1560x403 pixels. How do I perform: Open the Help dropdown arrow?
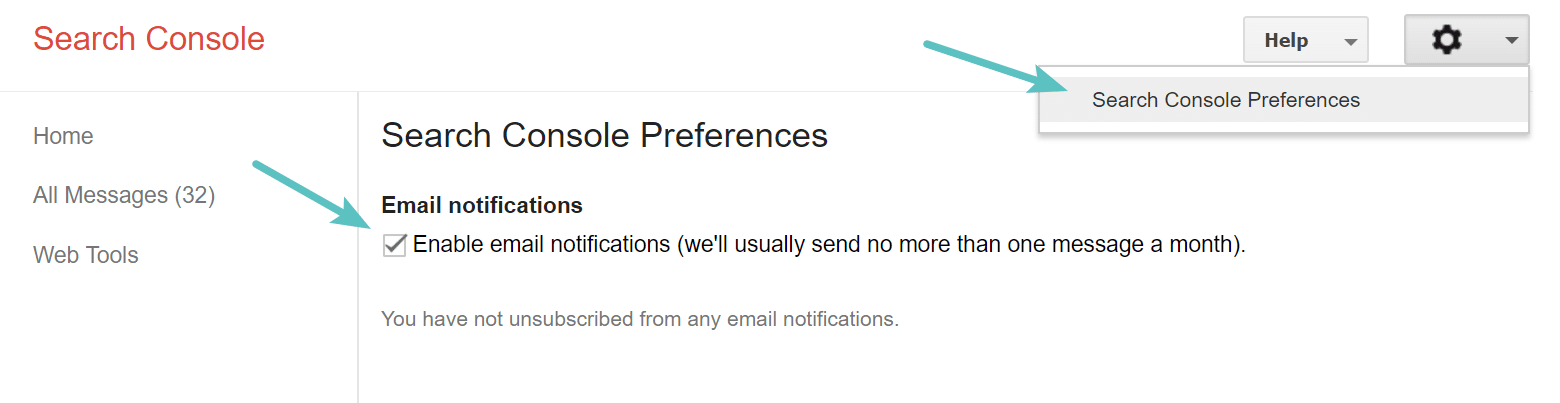tap(1351, 42)
